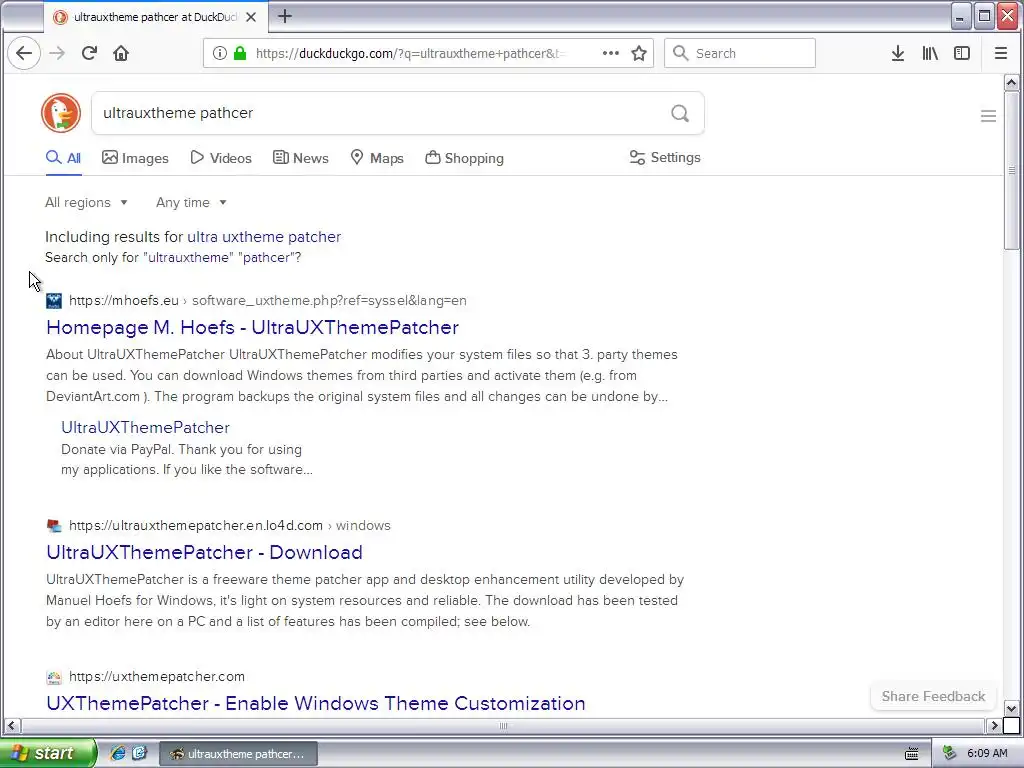Switch to the Shopping tab
The height and width of the screenshot is (768, 1024).
pos(464,158)
